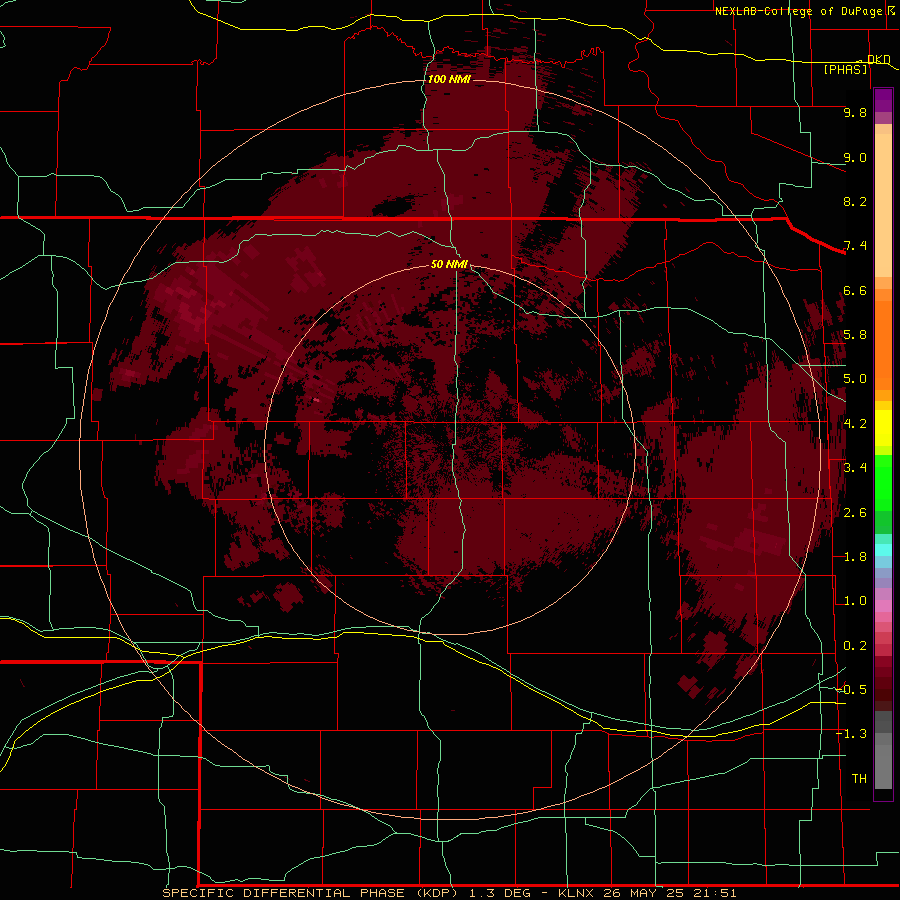The image size is (900, 900).
Task: Click the pink swatch on color bar
Action: coord(883,606)
